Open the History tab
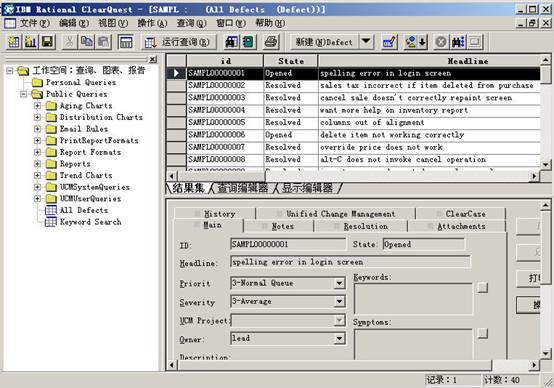The height and width of the screenshot is (388, 554). pos(215,213)
